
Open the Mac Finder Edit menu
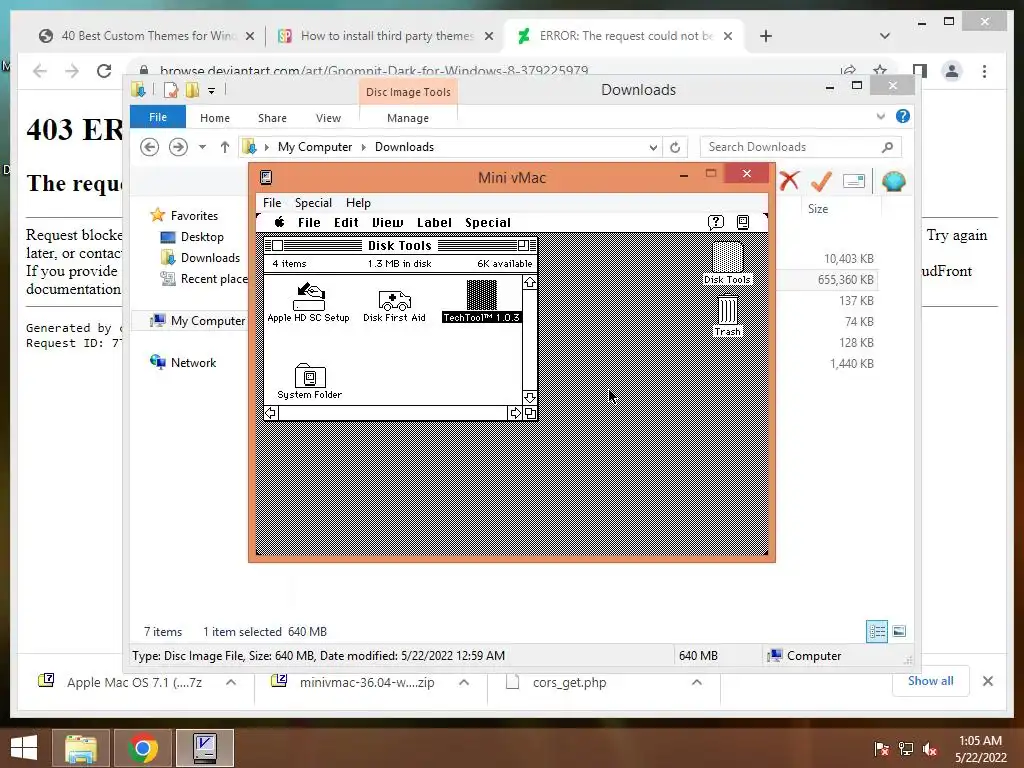346,223
